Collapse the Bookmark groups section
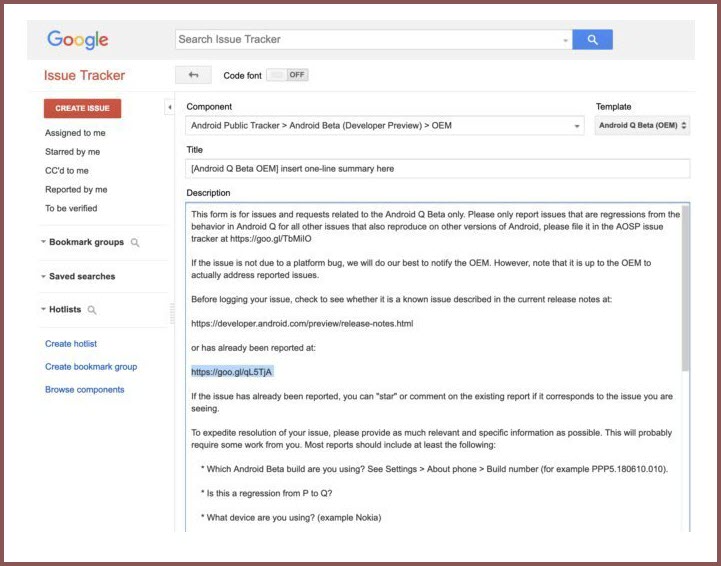The height and width of the screenshot is (566, 721). (44, 243)
